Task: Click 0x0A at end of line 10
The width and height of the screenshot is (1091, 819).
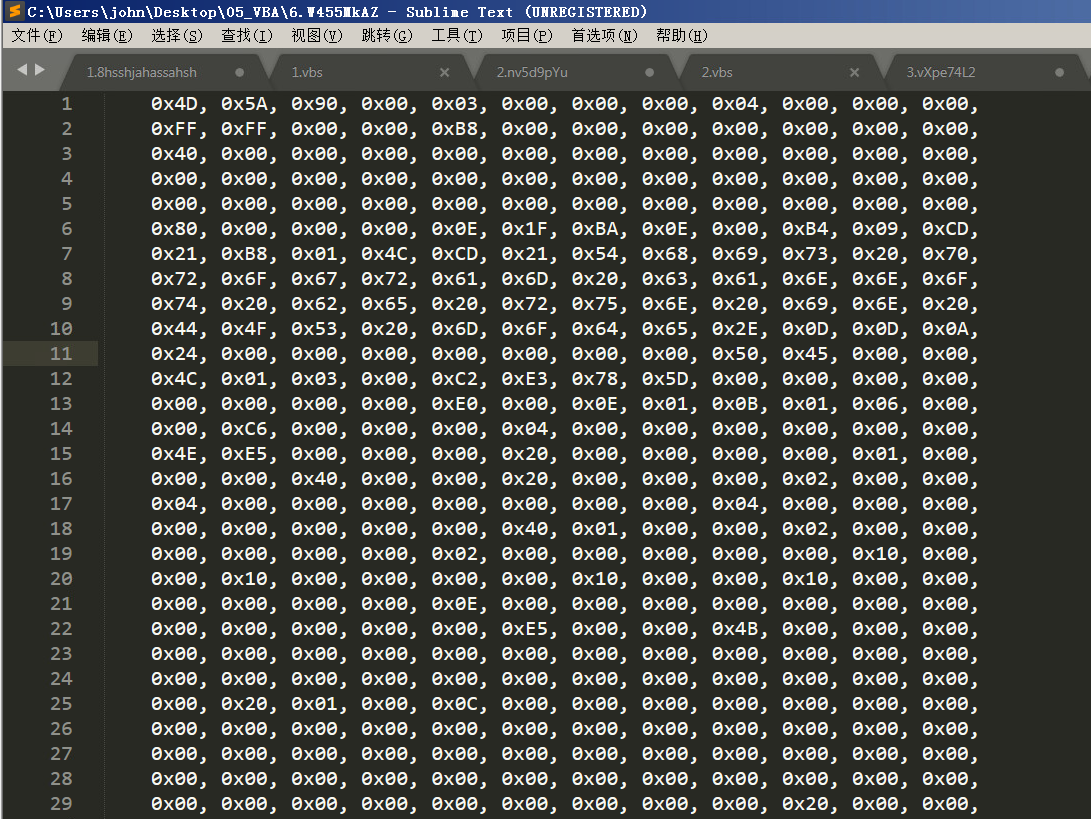Action: (x=946, y=329)
